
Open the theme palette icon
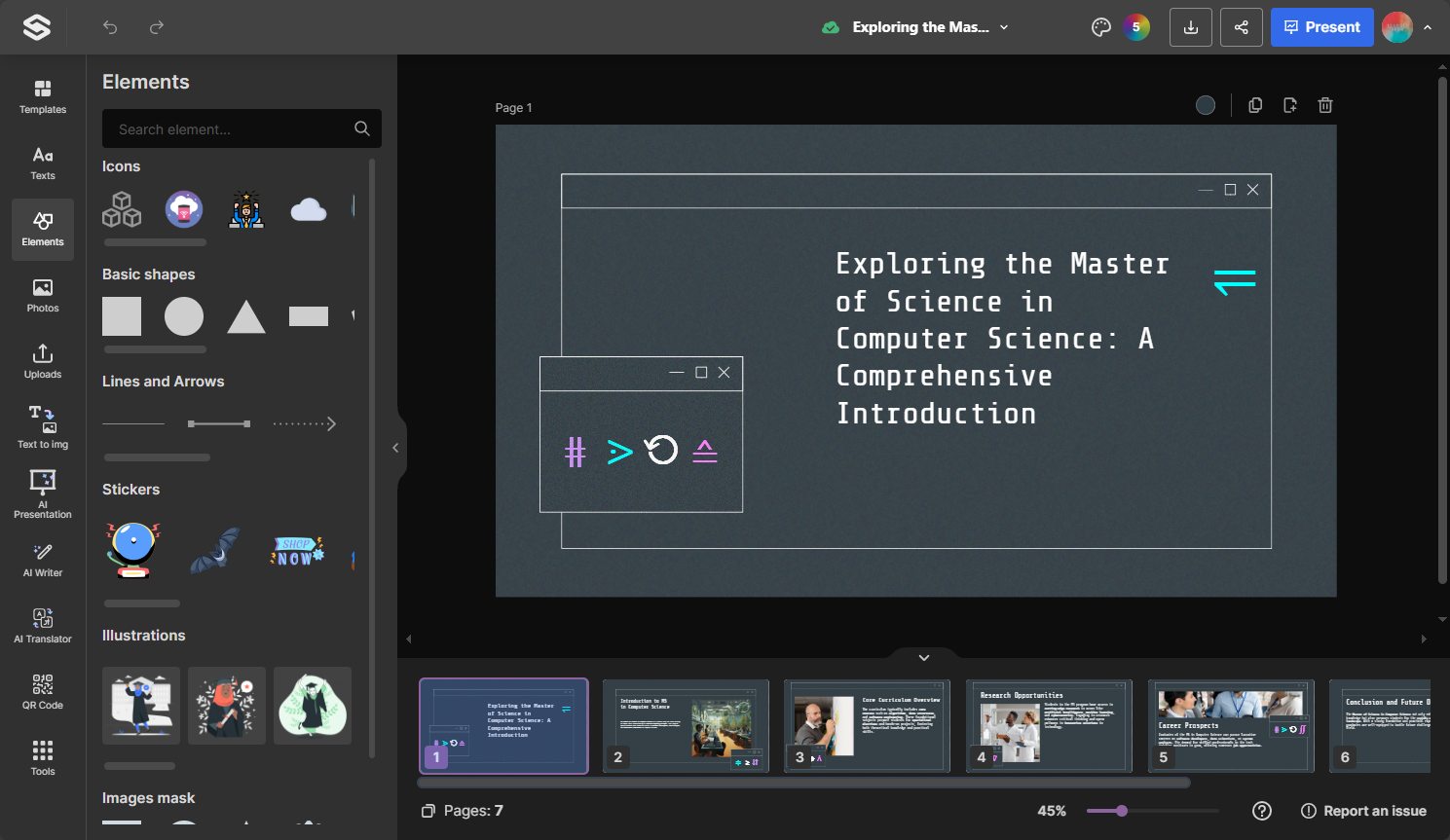click(1101, 27)
